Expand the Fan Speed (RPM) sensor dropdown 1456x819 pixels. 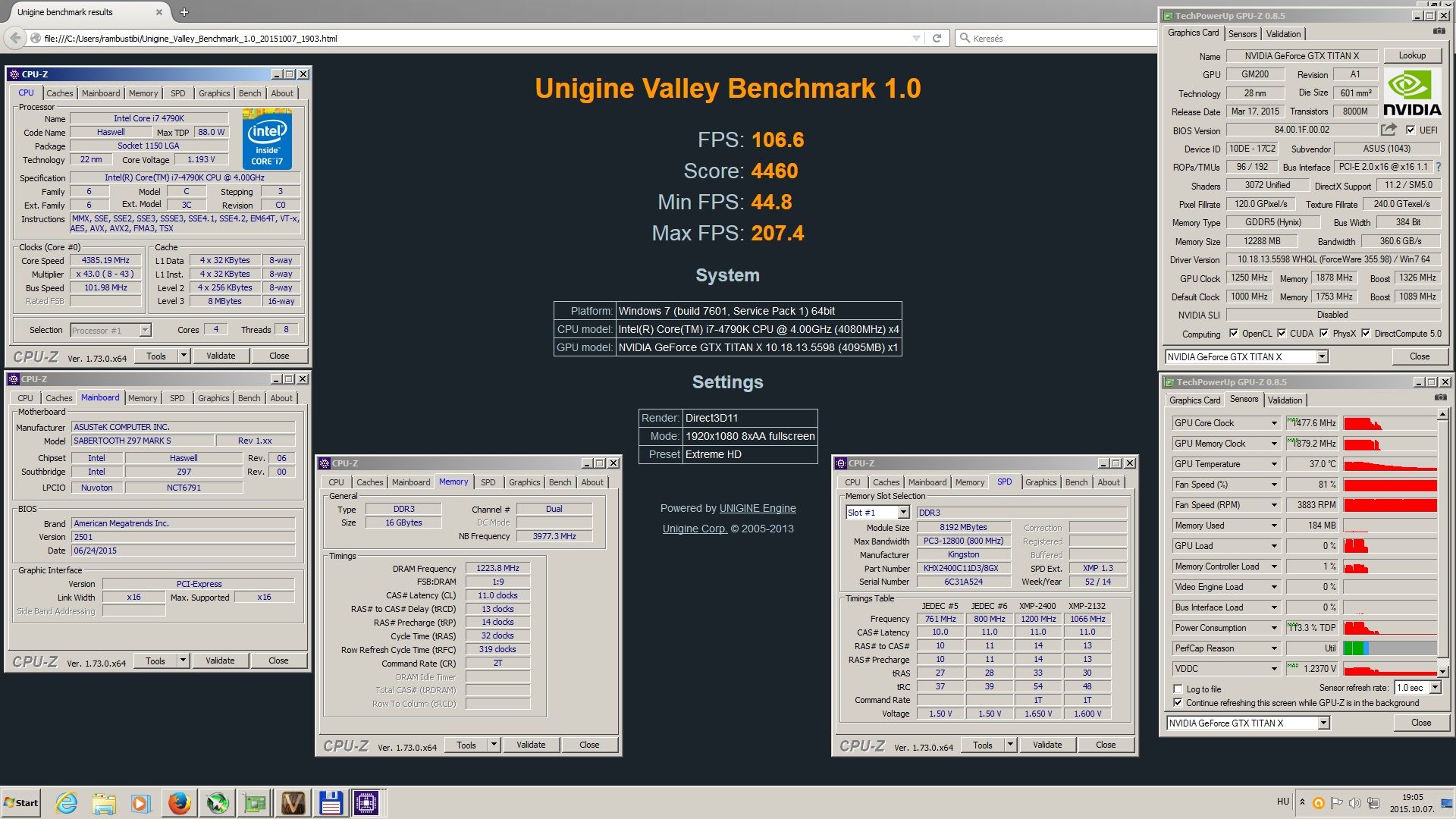coord(1274,505)
